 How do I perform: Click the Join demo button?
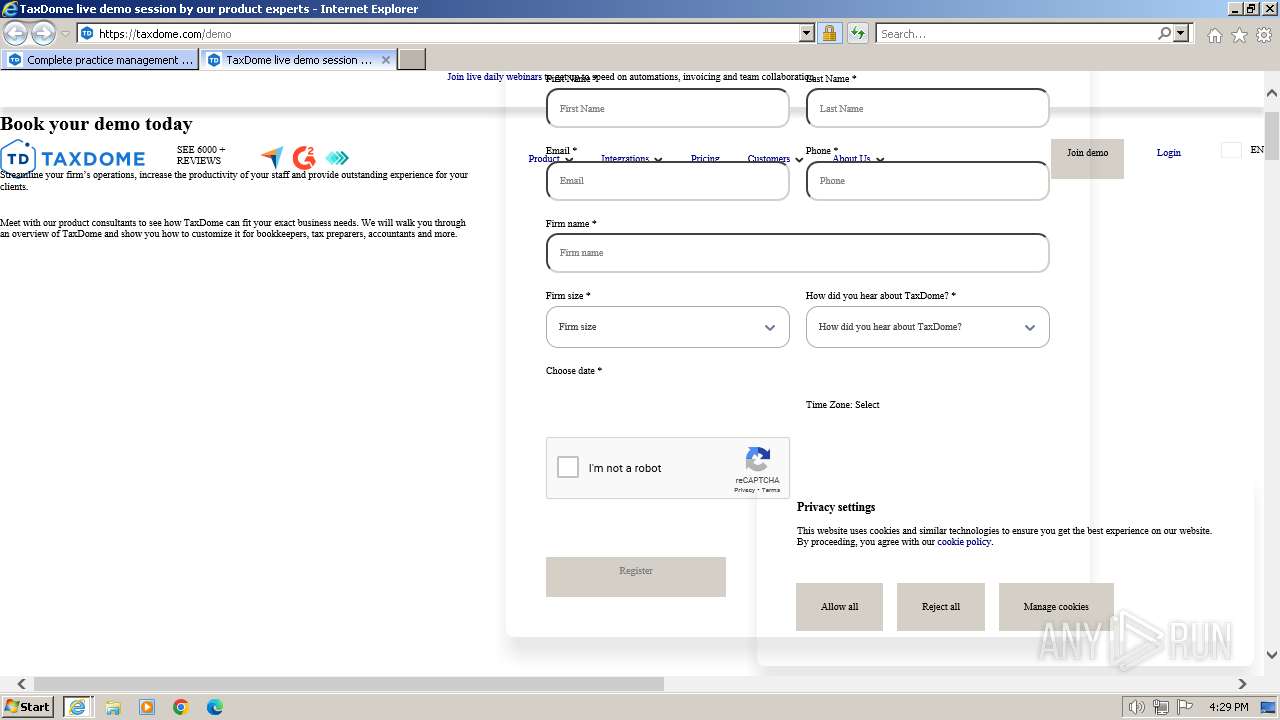(1087, 158)
